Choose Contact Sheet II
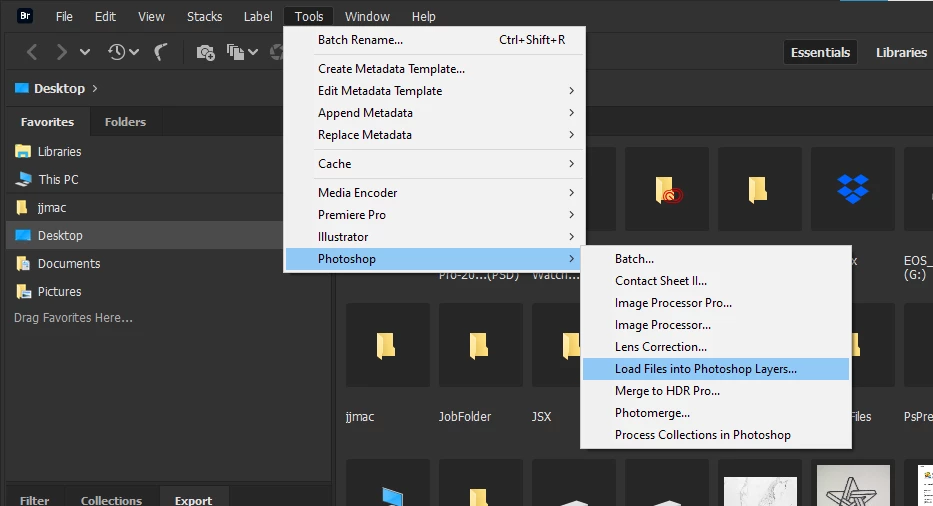Viewport: 933px width, 506px height. (x=716, y=281)
